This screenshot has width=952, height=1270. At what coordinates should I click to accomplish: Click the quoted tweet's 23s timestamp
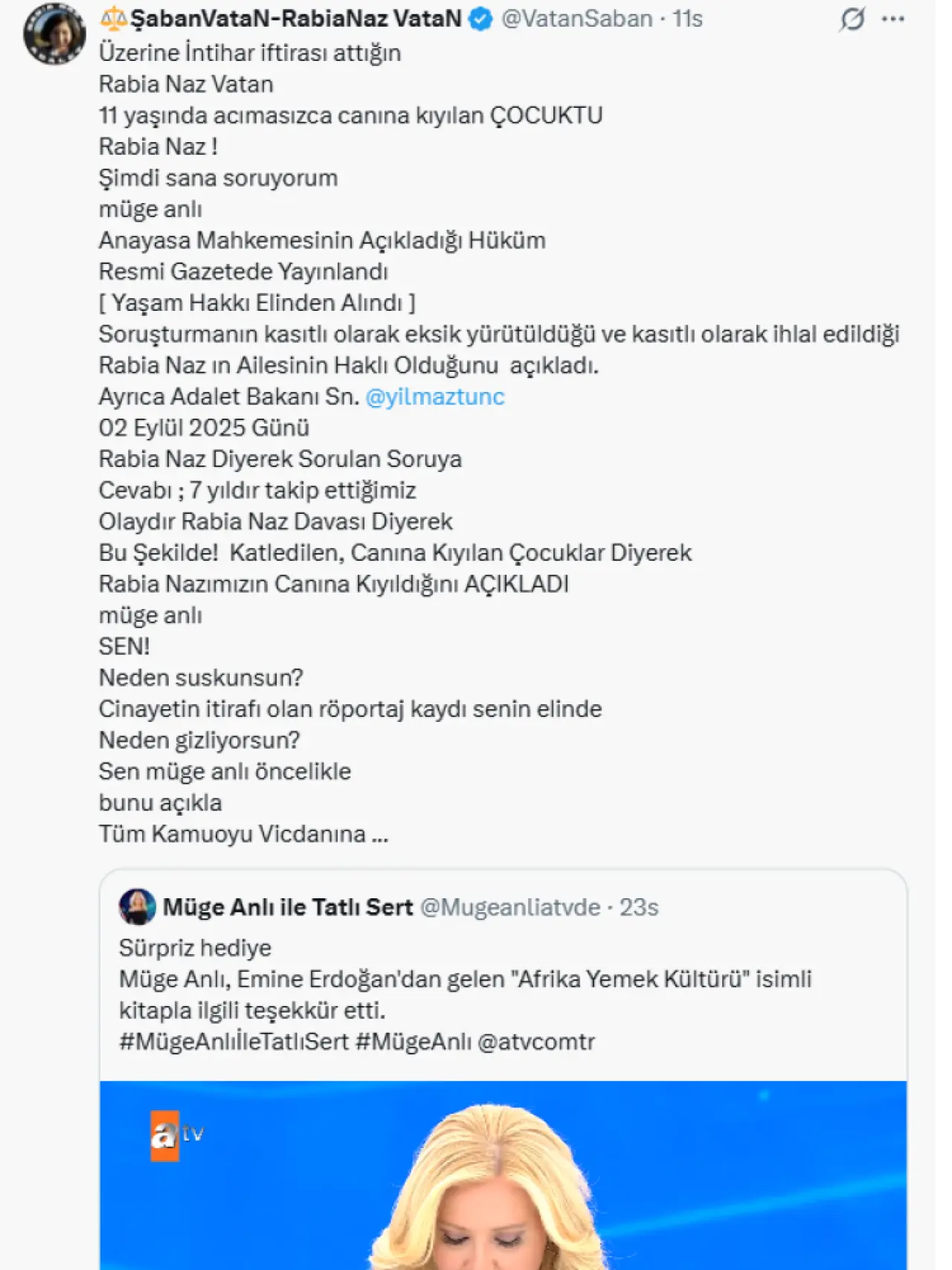click(640, 907)
